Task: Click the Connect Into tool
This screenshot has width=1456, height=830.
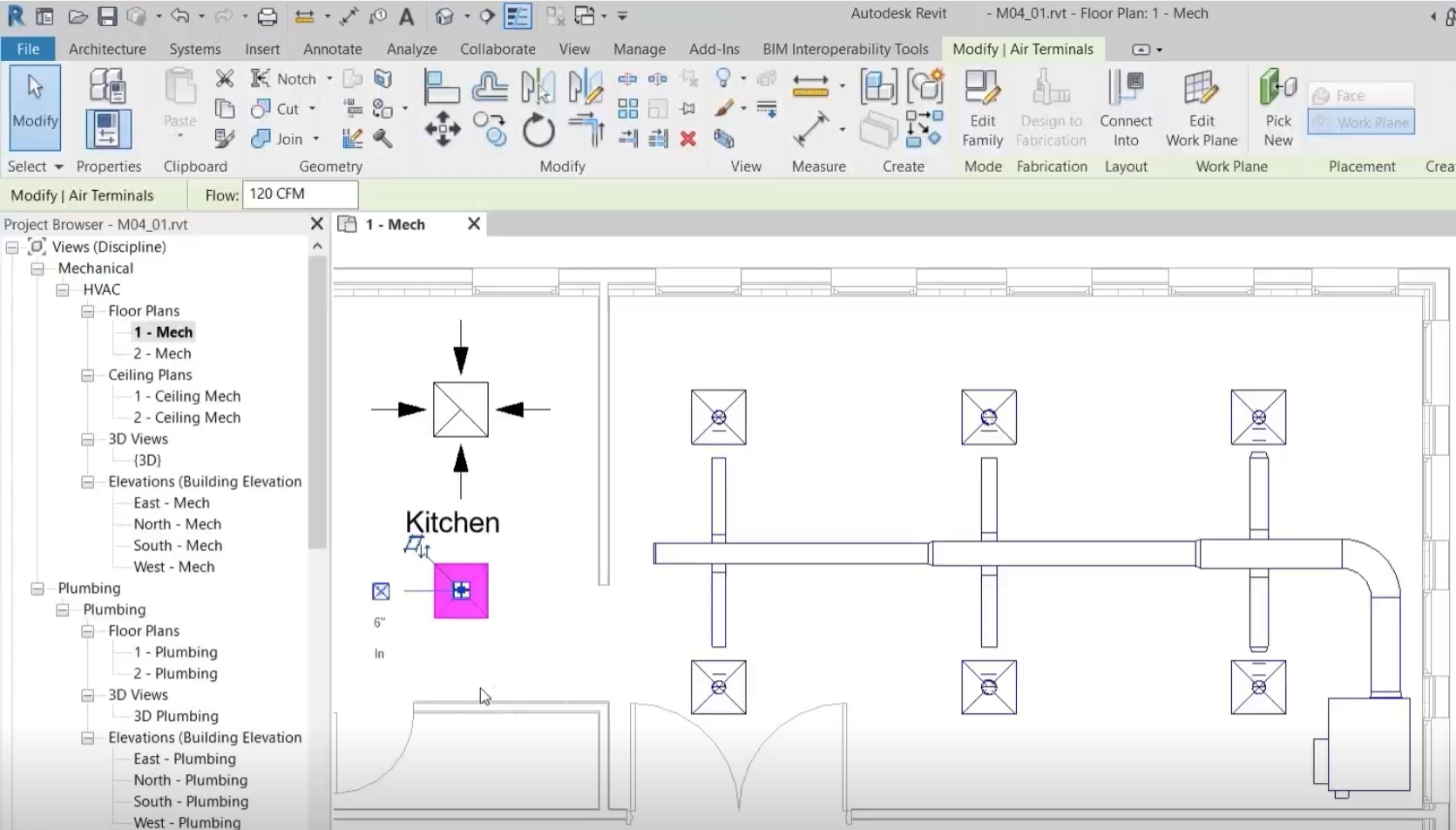Action: (x=1125, y=108)
